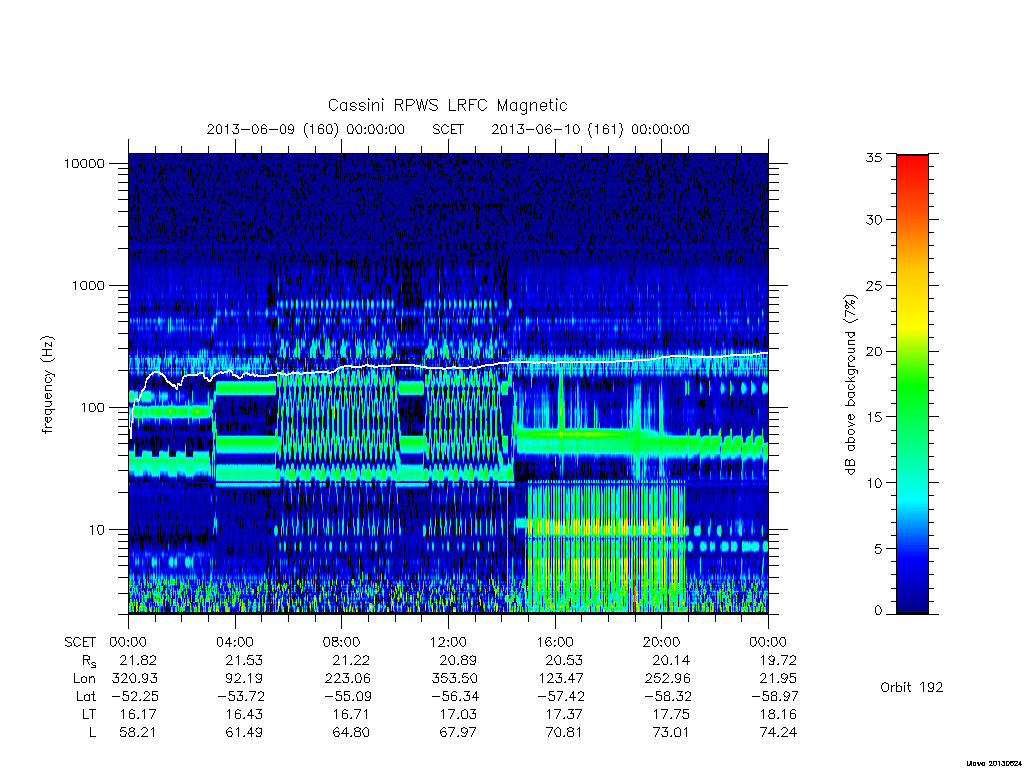Image resolution: width=1024 pixels, height=768 pixels.
Task: Click the 04:00 time axis label
Action: coord(235,642)
